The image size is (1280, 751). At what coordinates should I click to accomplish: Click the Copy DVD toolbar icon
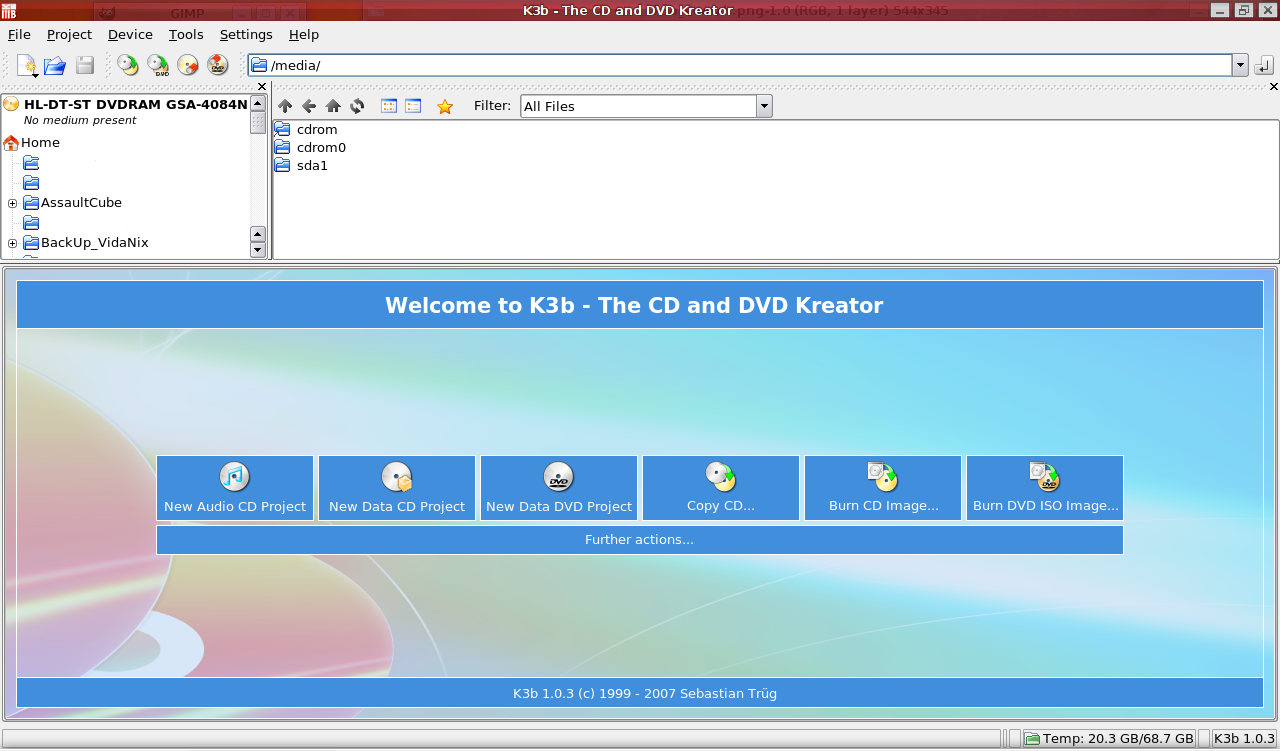[x=158, y=66]
